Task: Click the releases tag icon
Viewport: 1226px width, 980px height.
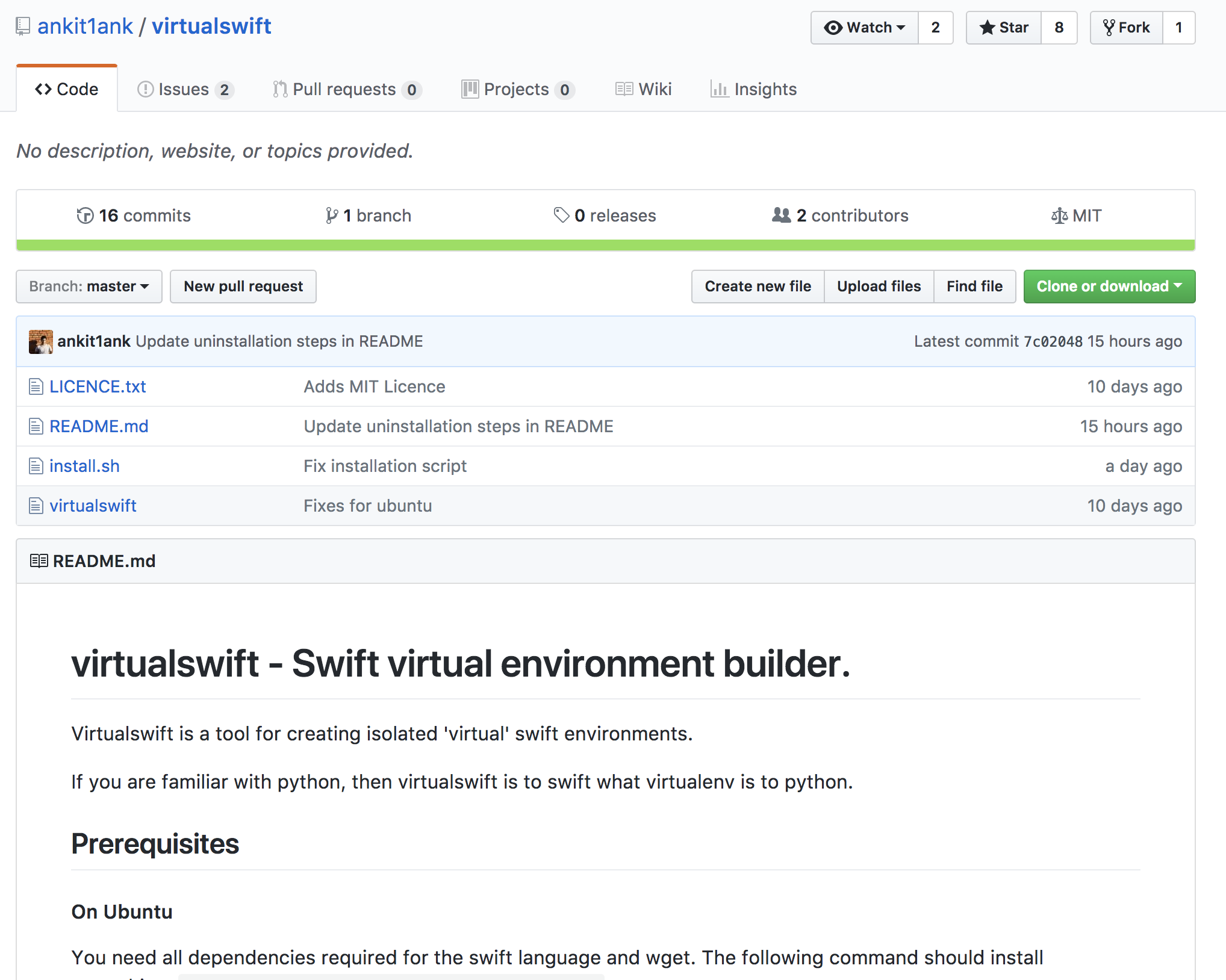Action: (561, 215)
